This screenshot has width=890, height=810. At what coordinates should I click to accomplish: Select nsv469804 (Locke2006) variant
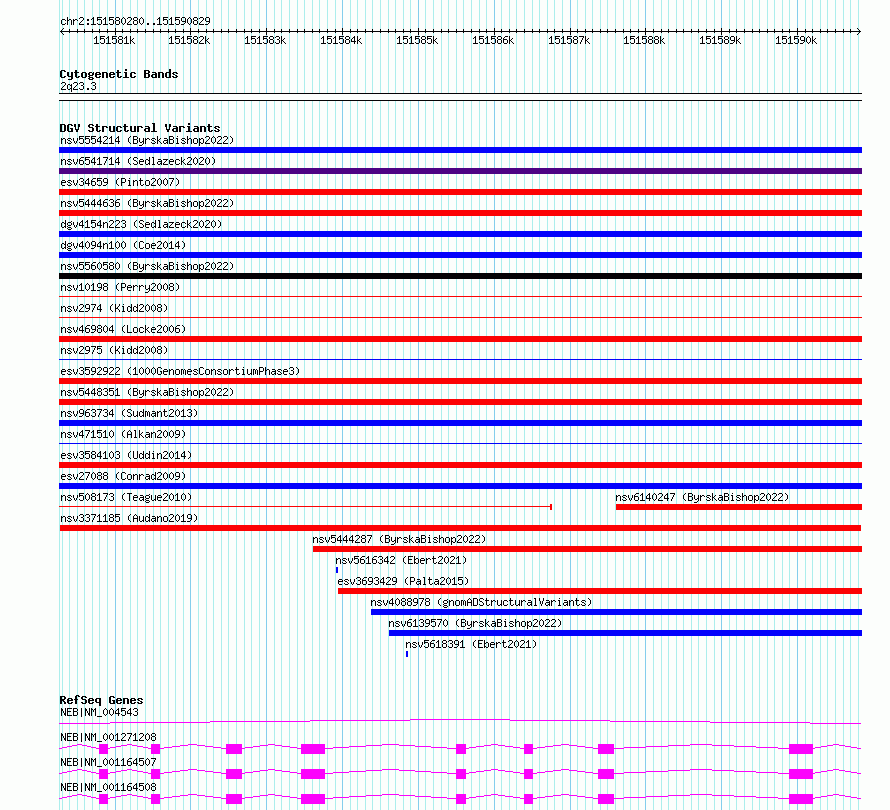(x=123, y=329)
